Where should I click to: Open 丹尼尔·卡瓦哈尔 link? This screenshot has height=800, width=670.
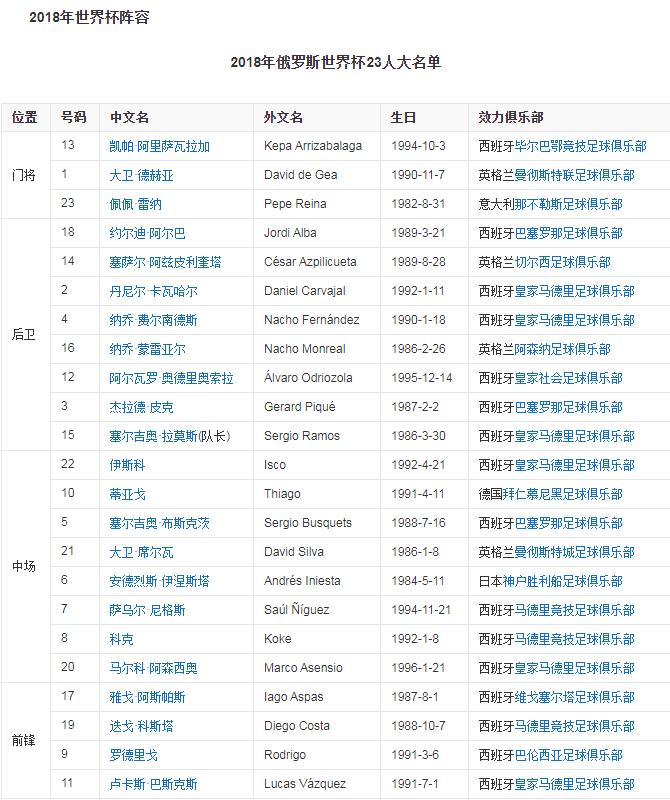click(154, 292)
